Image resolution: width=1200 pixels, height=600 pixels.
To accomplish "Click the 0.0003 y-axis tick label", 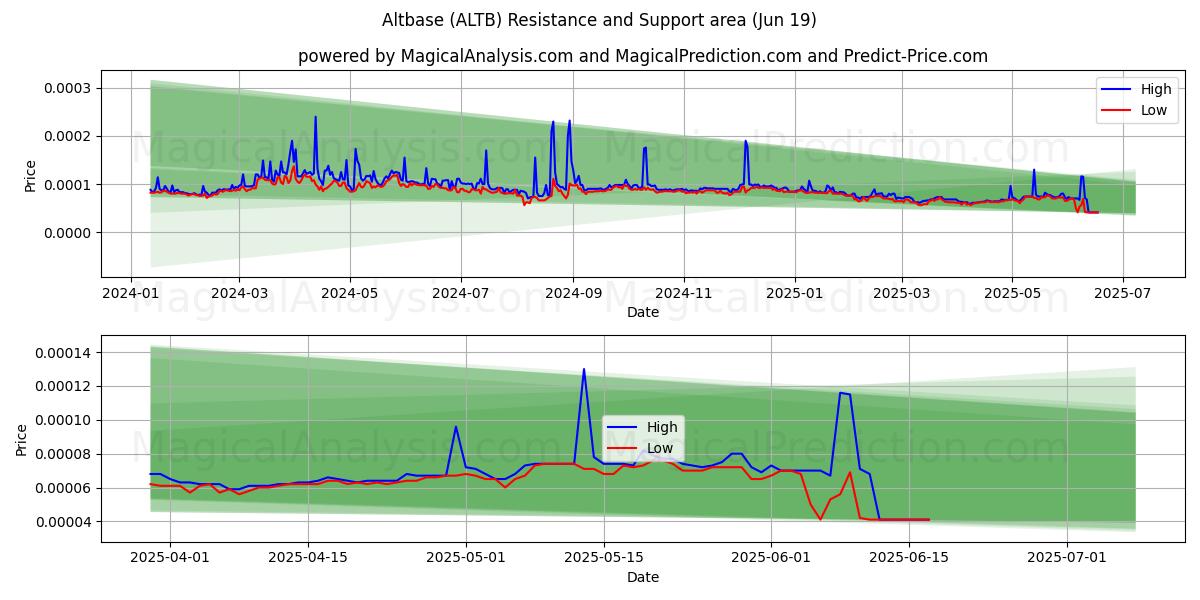I will coord(67,88).
